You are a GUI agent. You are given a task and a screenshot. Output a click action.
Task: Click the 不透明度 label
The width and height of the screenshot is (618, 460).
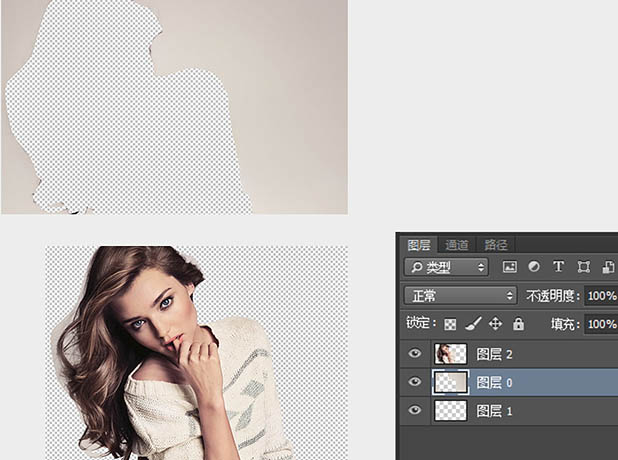(553, 296)
